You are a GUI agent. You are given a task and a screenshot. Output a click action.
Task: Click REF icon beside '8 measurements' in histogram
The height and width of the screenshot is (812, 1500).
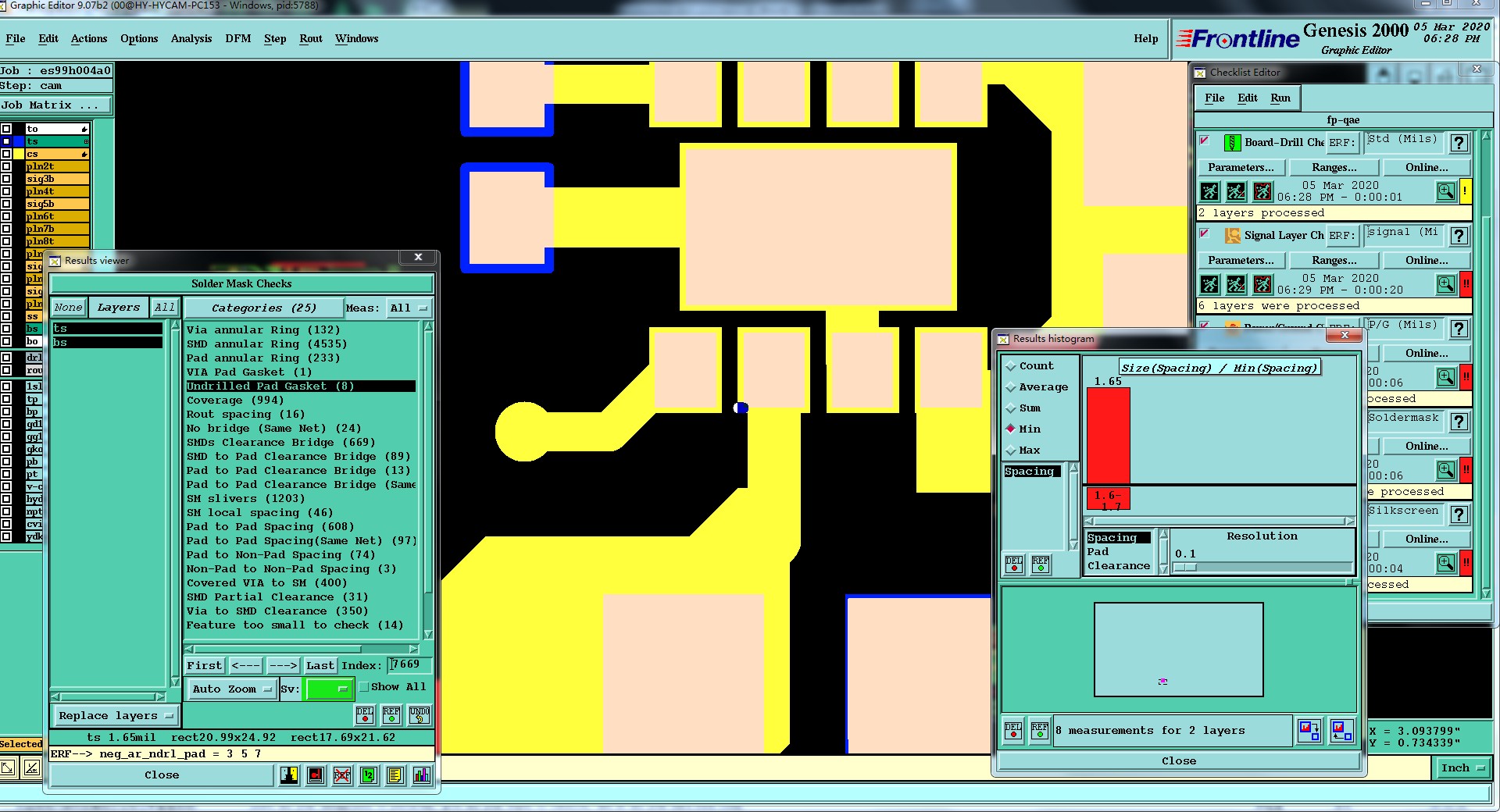pos(1040,730)
